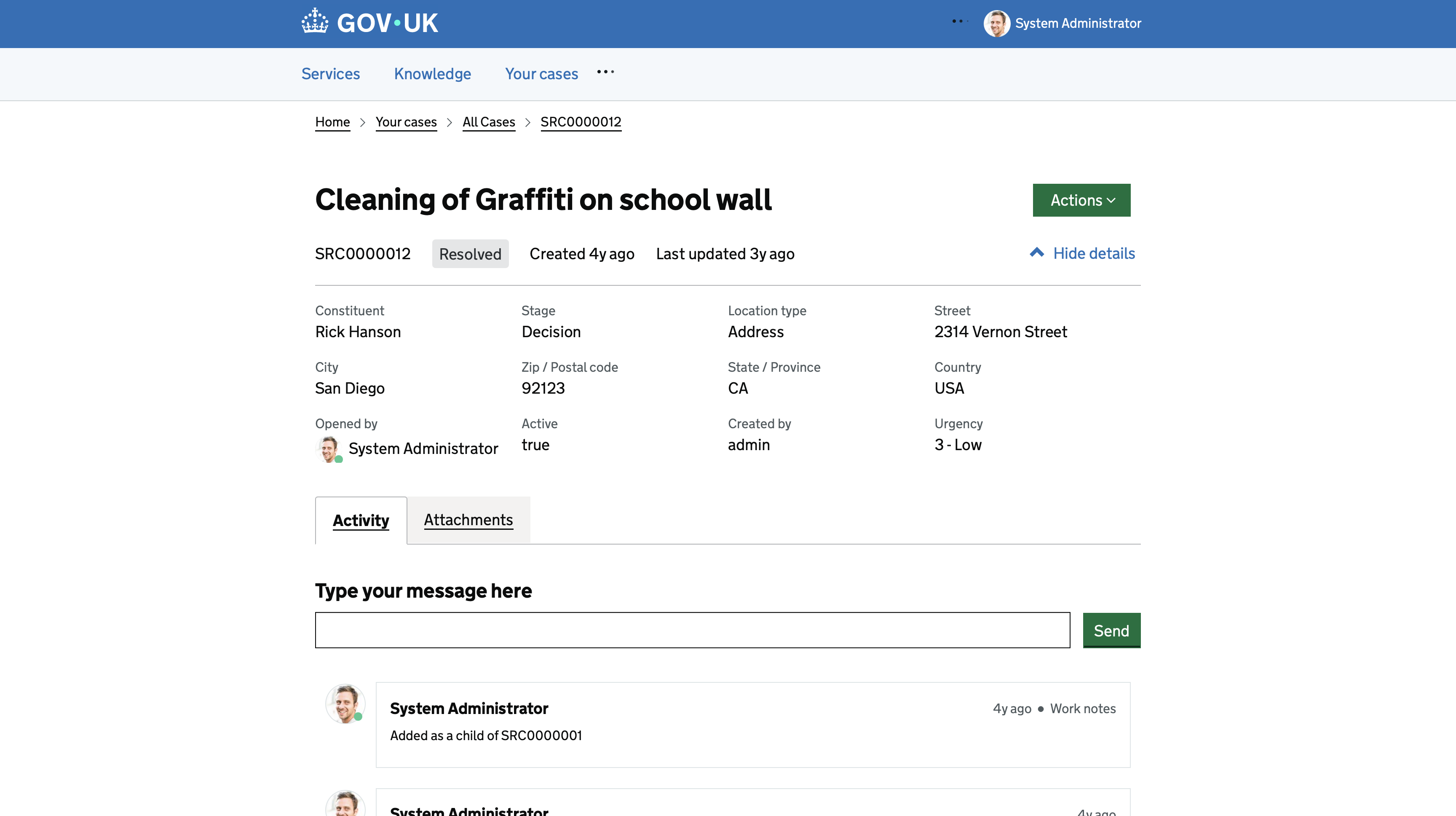Open the Your cases navigation item
Screen dimensions: 1456x816
pyautogui.click(x=541, y=73)
